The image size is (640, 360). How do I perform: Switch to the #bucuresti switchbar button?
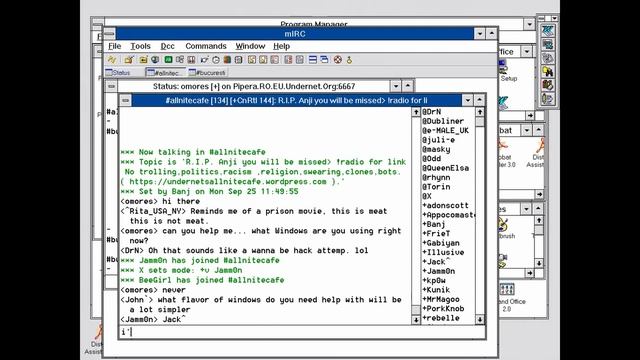pyautogui.click(x=207, y=73)
